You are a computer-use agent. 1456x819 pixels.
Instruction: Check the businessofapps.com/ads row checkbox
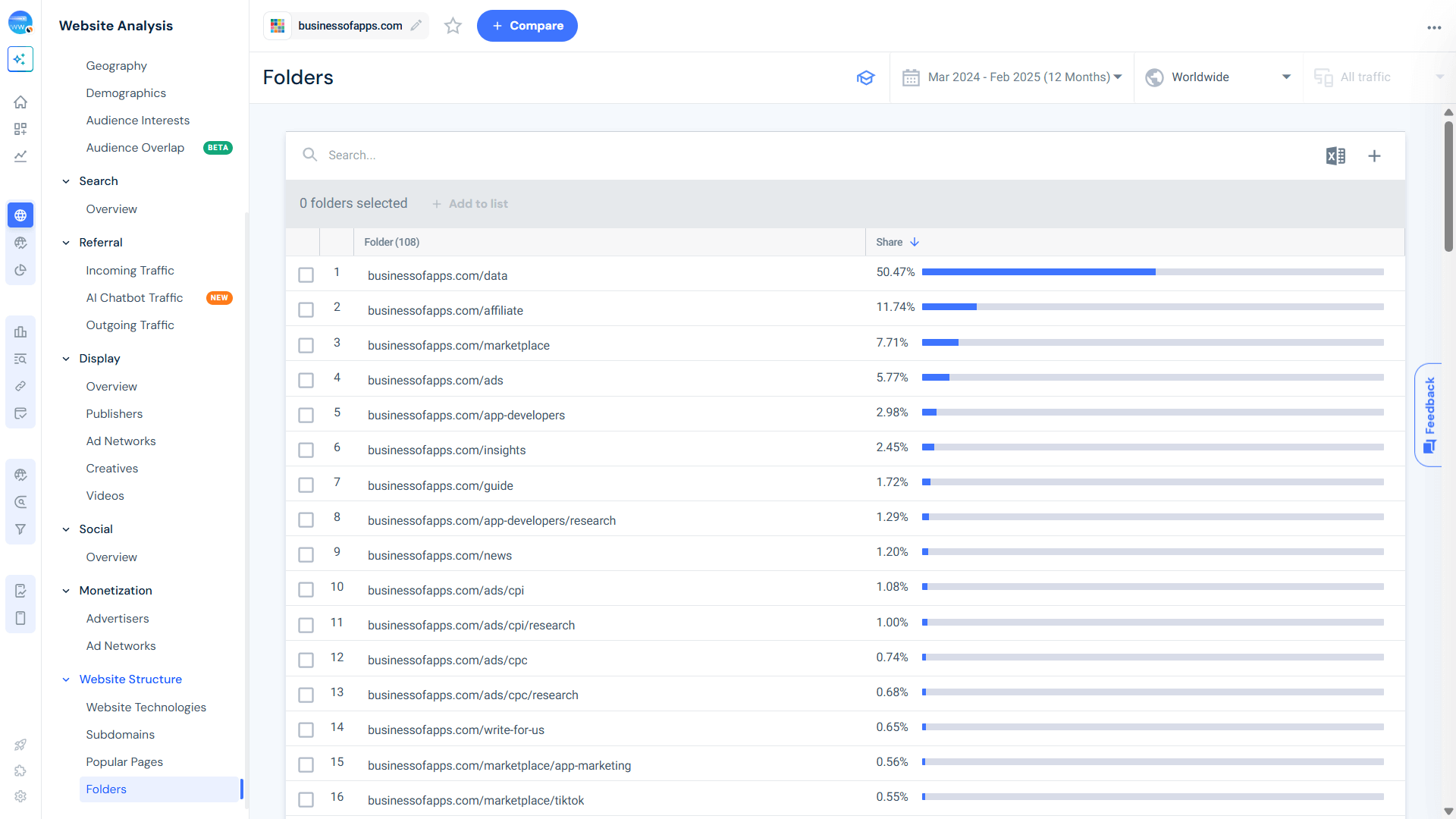[x=306, y=380]
